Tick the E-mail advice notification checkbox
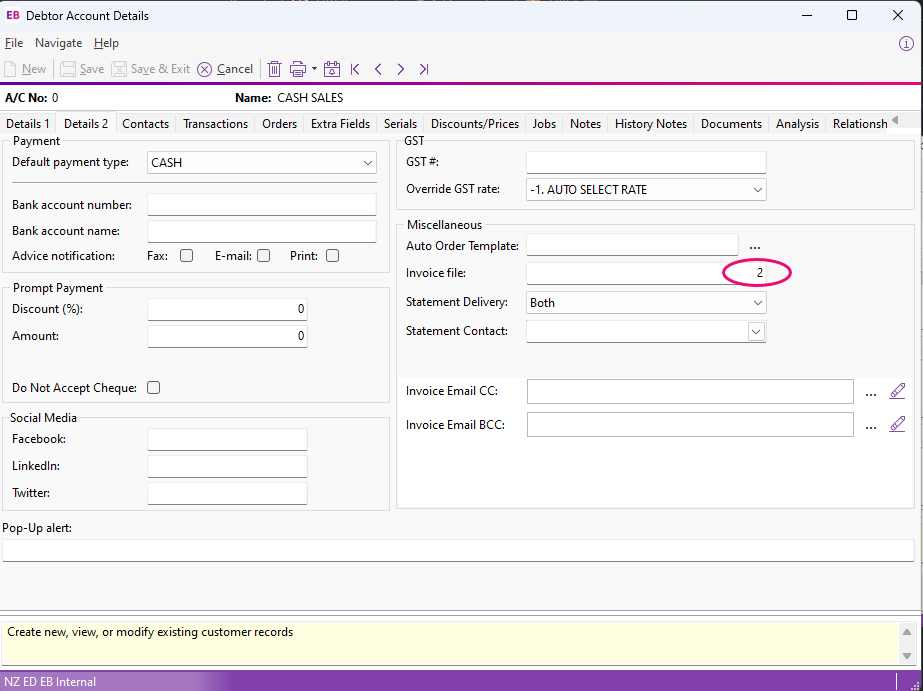Screen dimensions: 923x691 click(x=264, y=256)
